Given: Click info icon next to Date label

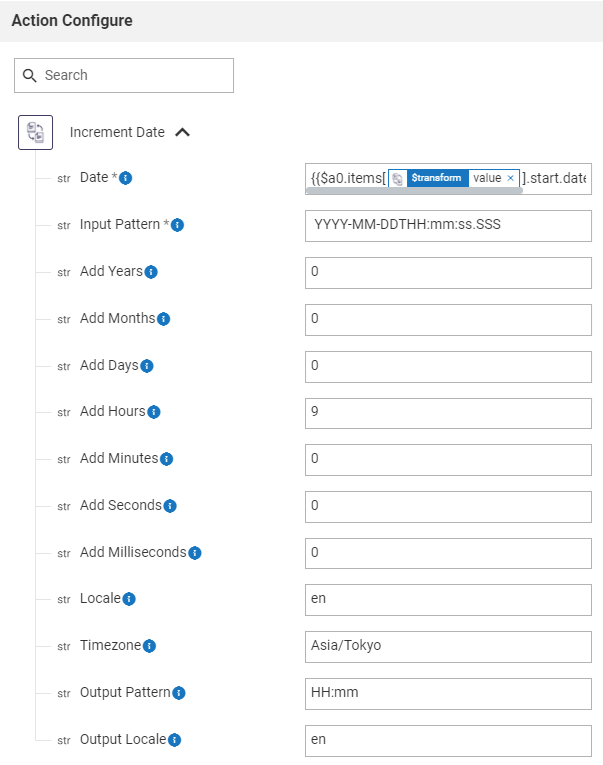Looking at the screenshot, I should [x=126, y=178].
